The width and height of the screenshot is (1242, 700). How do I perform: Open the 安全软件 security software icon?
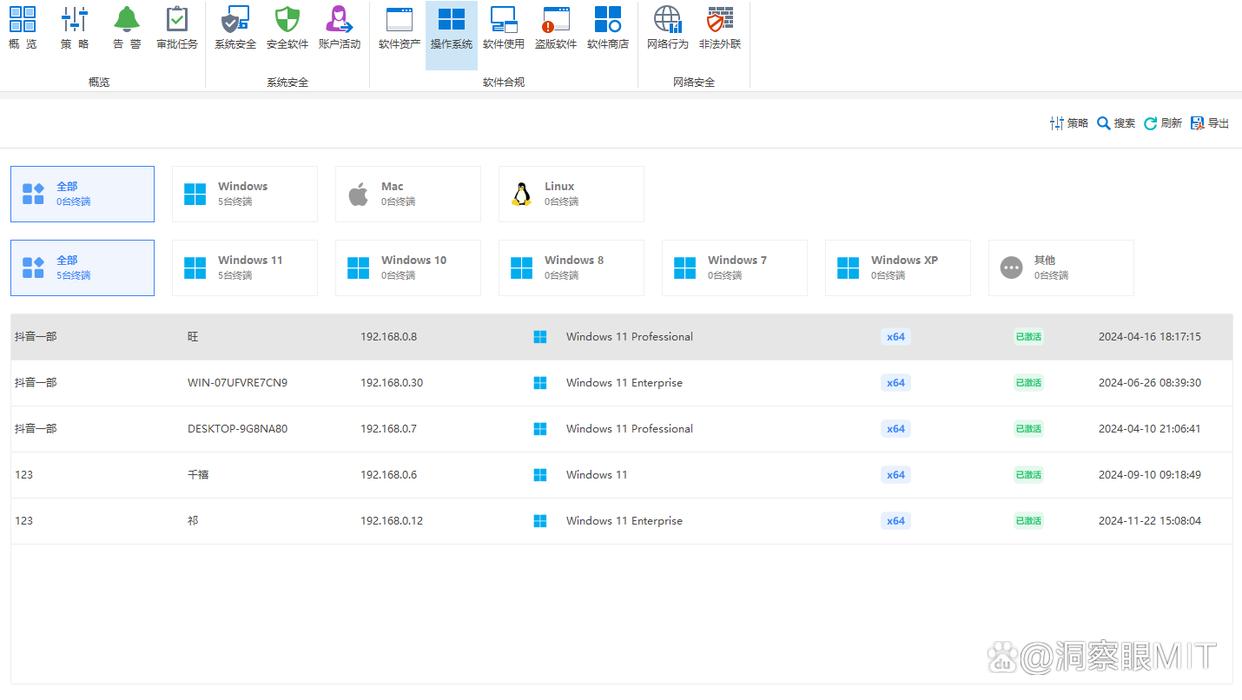pos(287,28)
